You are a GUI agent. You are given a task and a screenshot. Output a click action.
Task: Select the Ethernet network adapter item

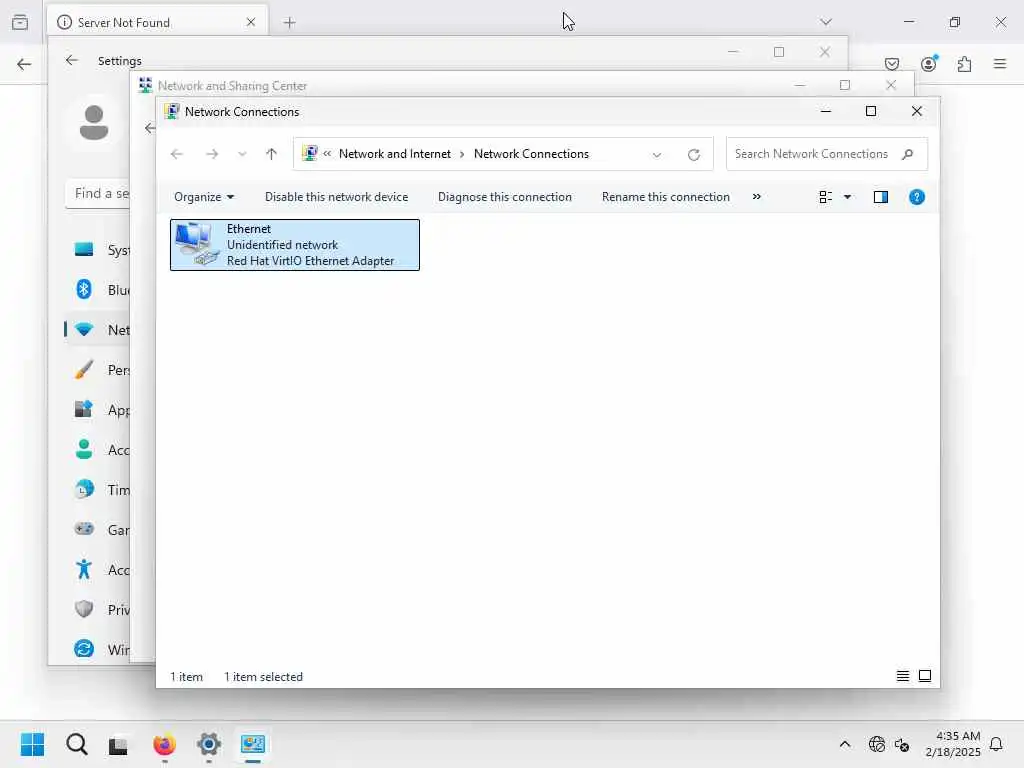[x=295, y=245]
